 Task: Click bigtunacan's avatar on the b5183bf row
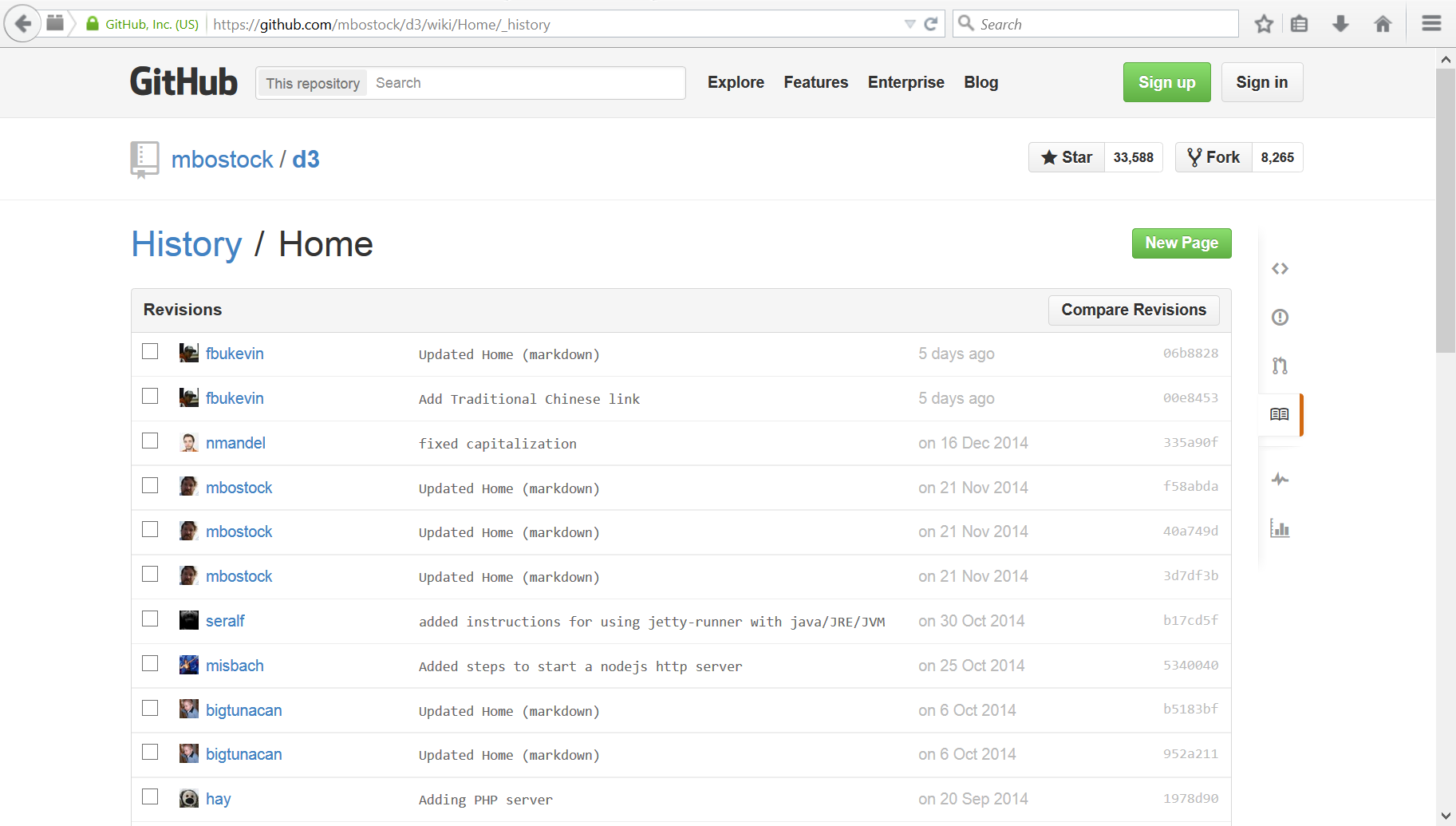point(189,709)
